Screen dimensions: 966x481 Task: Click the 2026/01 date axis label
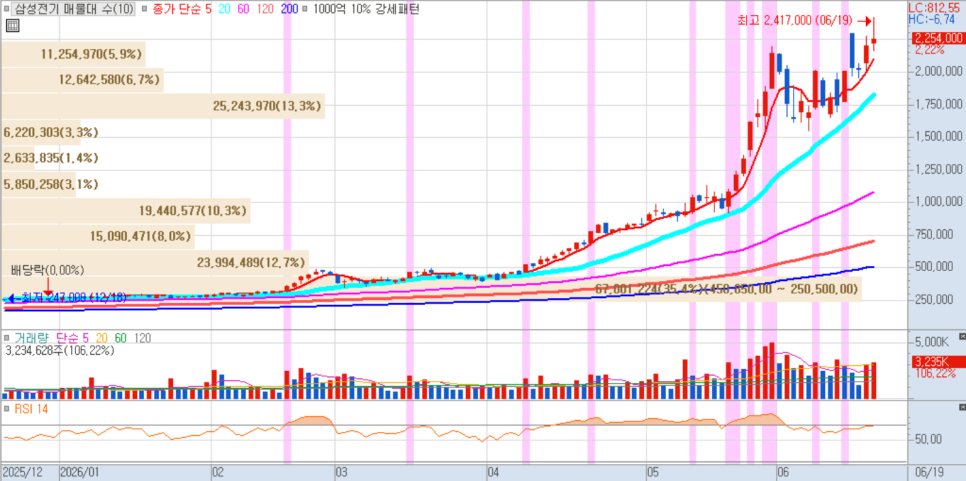pos(81,472)
